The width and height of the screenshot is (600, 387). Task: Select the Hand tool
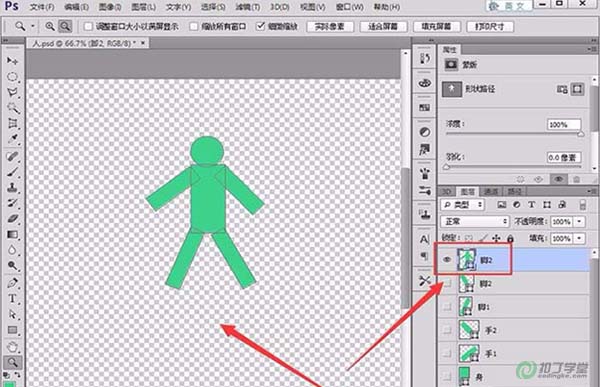click(12, 347)
